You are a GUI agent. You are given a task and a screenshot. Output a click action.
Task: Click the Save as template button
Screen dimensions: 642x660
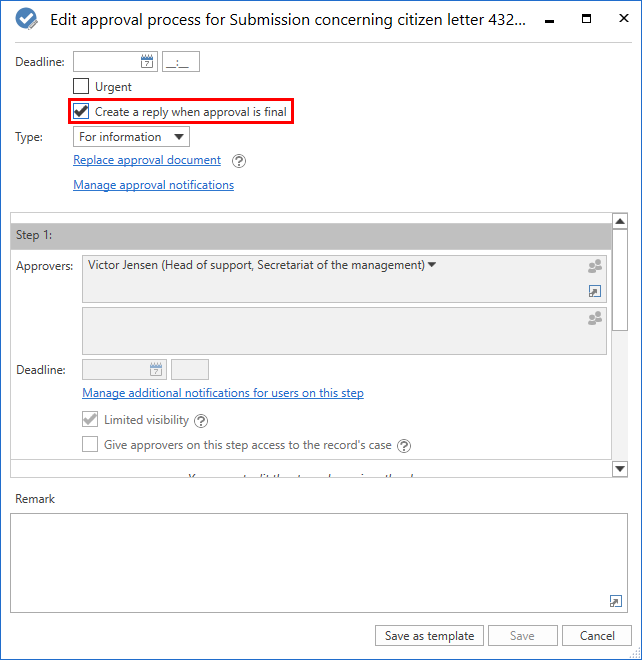click(x=430, y=636)
